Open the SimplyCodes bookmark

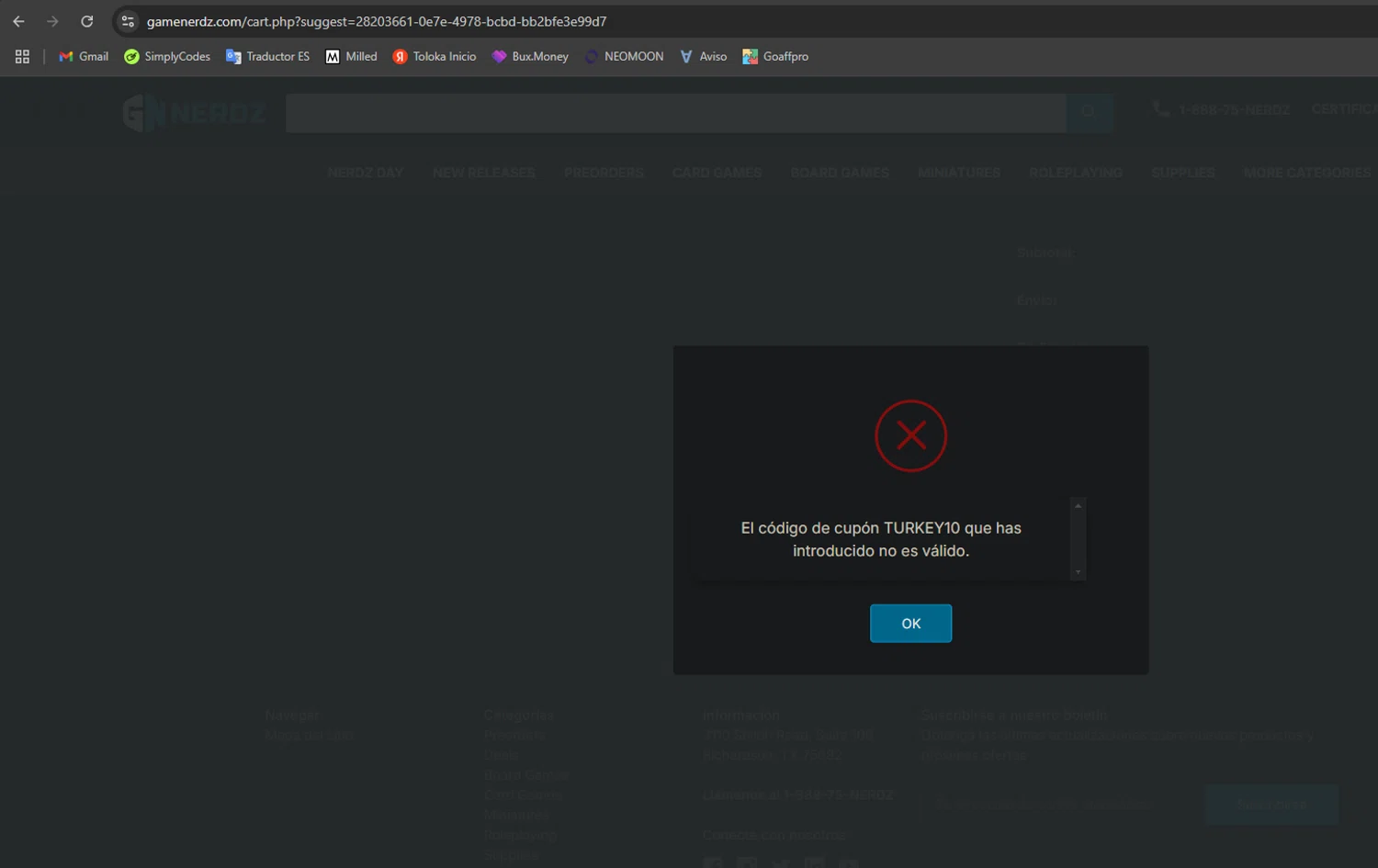tap(167, 57)
